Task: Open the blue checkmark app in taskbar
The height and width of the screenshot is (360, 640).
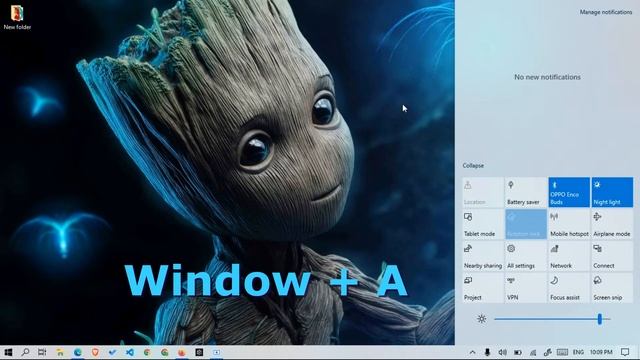Action: [112, 352]
